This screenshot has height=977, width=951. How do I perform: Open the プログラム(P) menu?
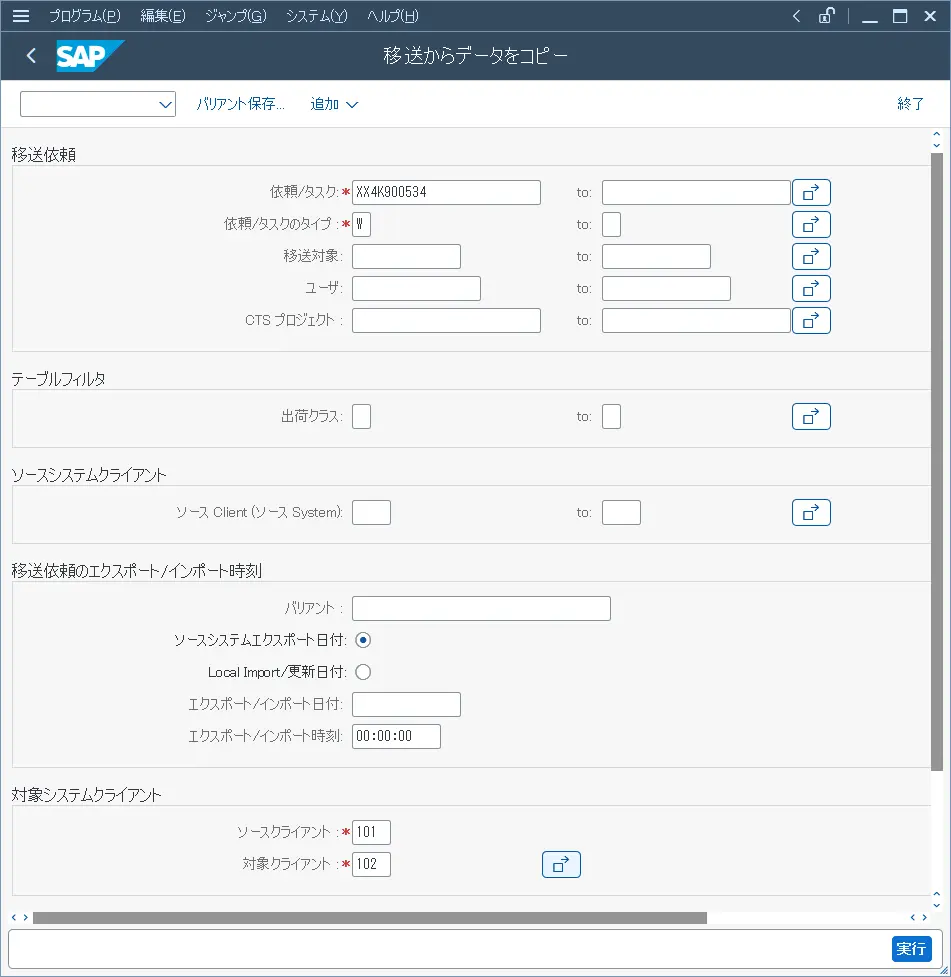85,16
